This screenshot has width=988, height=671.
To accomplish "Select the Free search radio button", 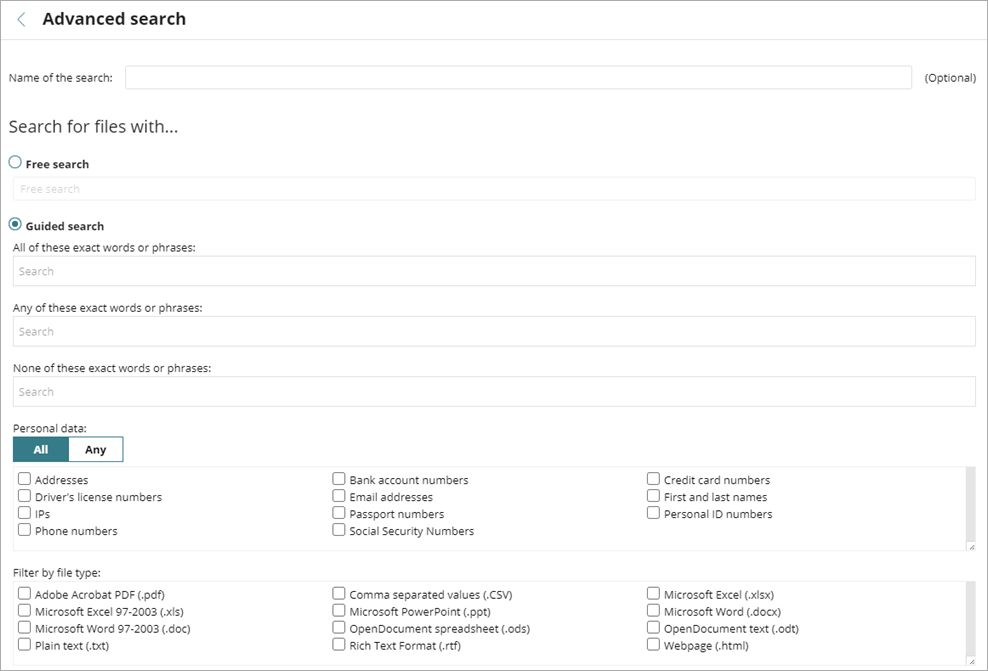I will (x=15, y=161).
